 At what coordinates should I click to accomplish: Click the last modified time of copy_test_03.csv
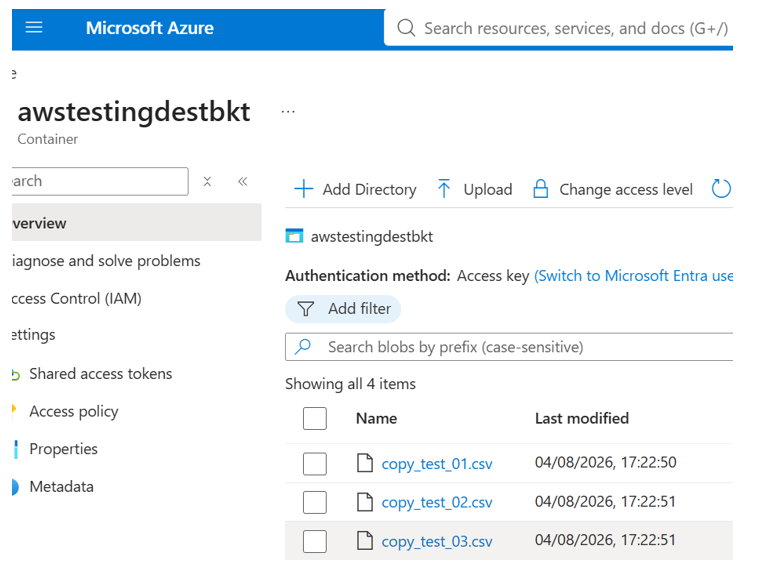605,540
